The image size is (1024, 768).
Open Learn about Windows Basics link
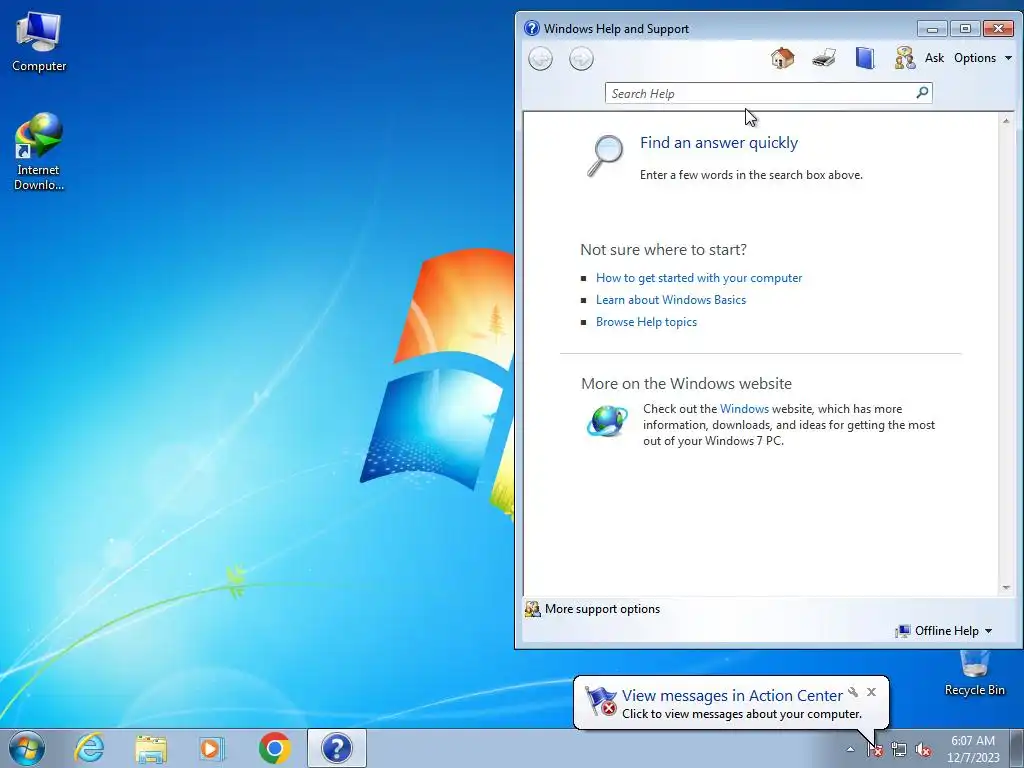[x=671, y=300]
